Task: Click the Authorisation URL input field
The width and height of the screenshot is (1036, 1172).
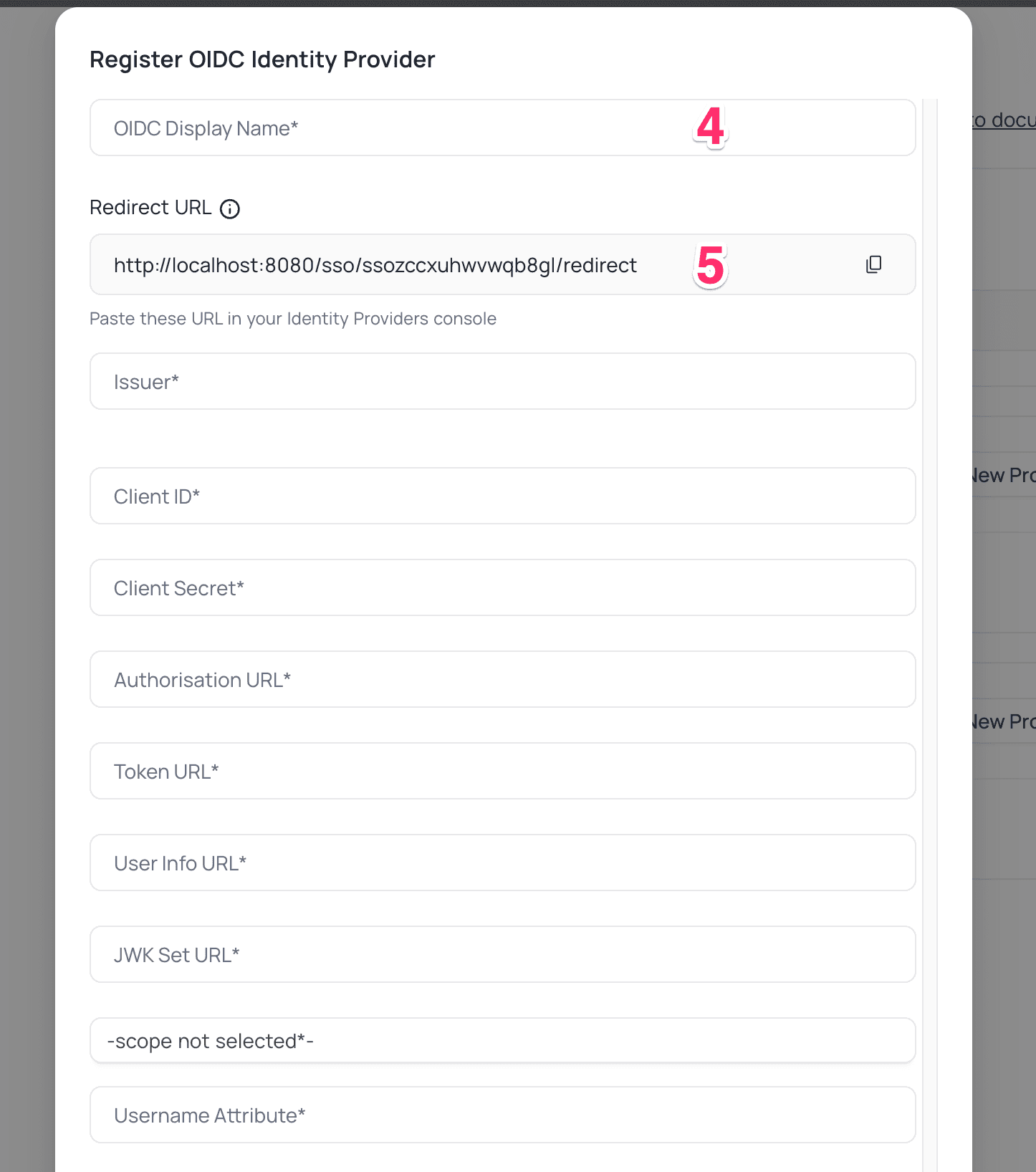Action: [502, 679]
